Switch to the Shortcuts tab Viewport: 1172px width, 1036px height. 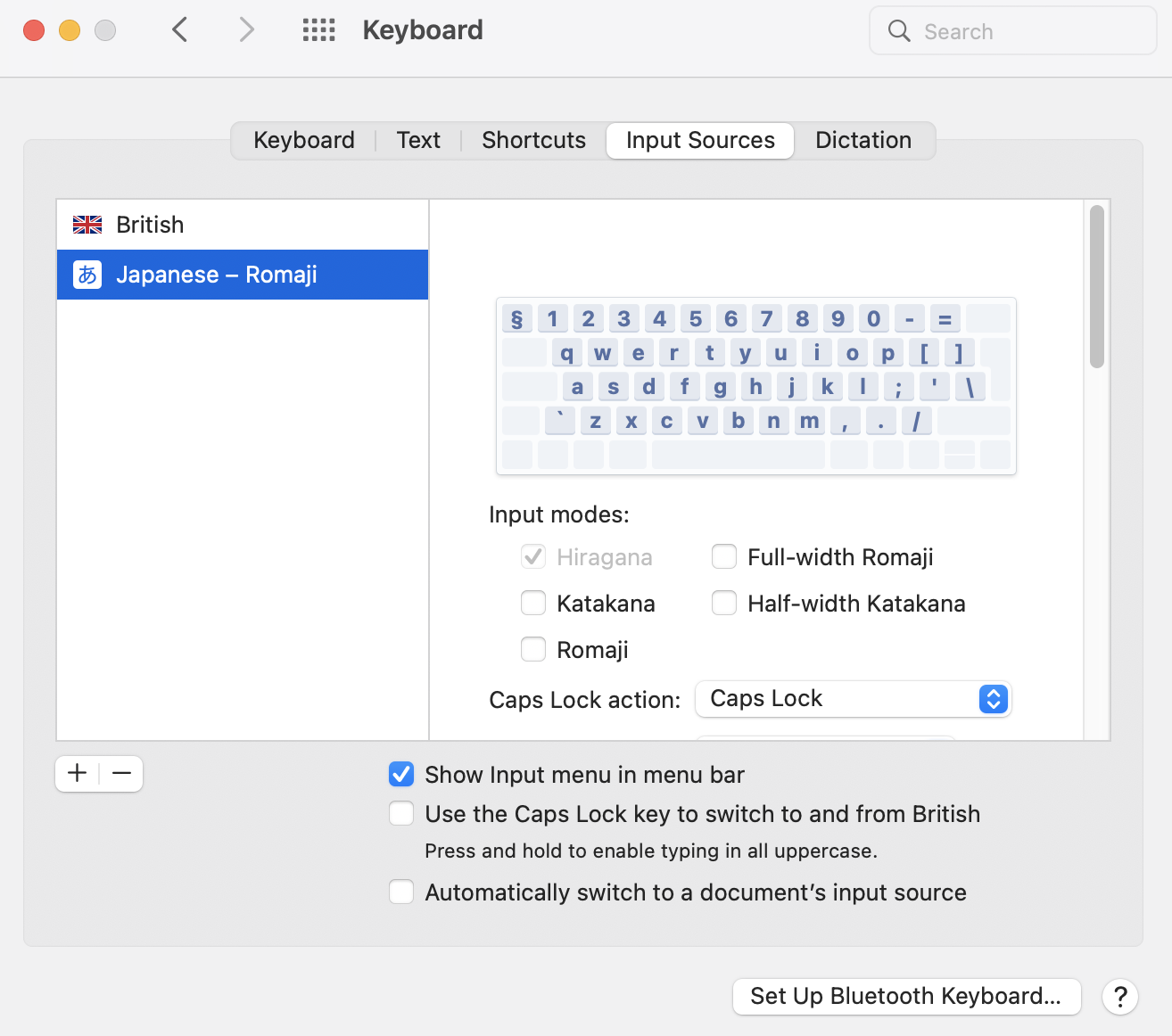(533, 141)
